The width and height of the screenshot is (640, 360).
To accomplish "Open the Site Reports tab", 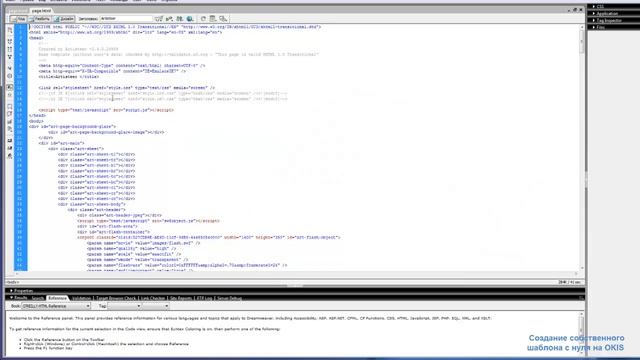I will 180,298.
